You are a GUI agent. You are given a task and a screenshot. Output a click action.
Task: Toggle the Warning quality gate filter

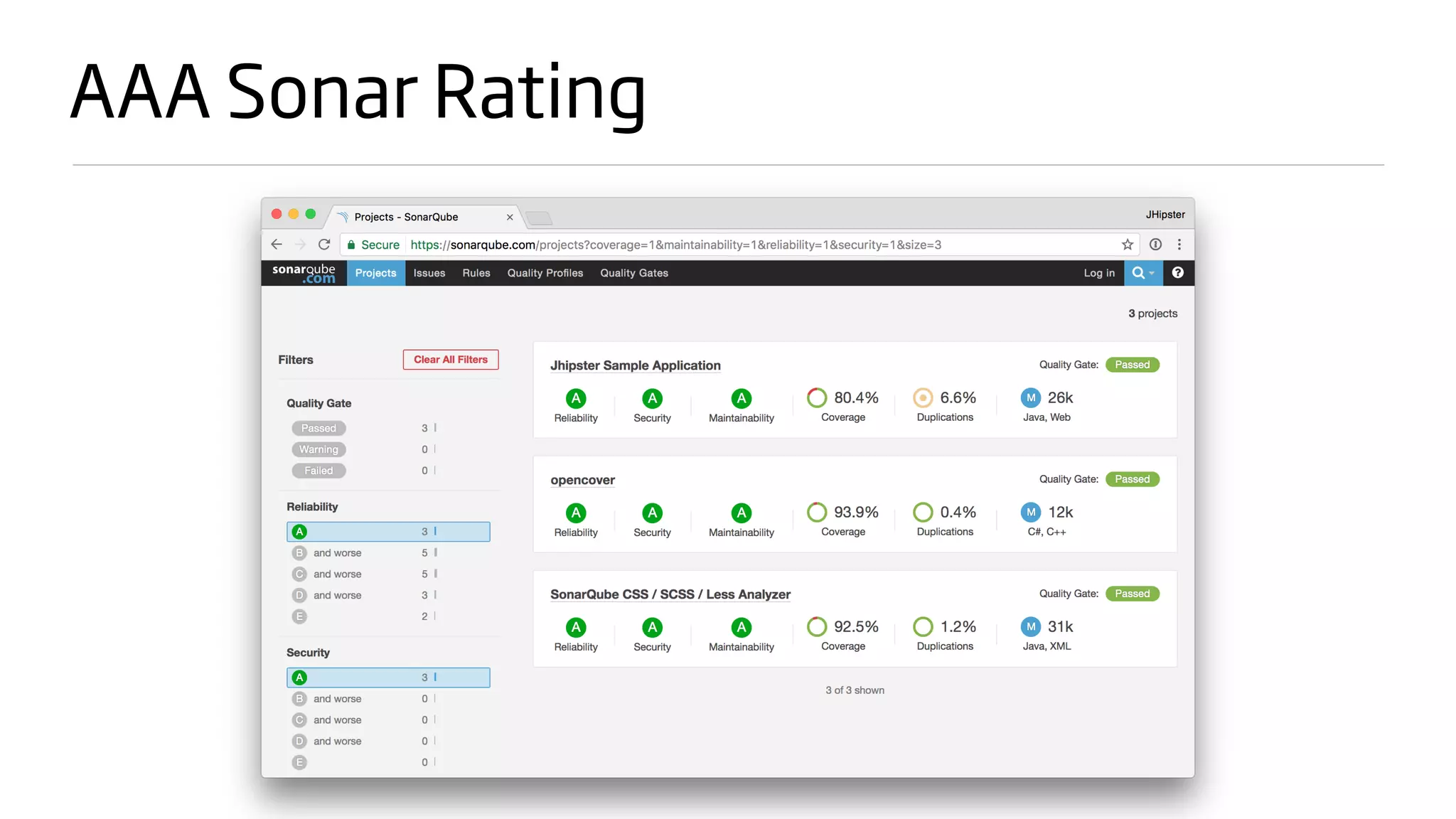click(318, 450)
